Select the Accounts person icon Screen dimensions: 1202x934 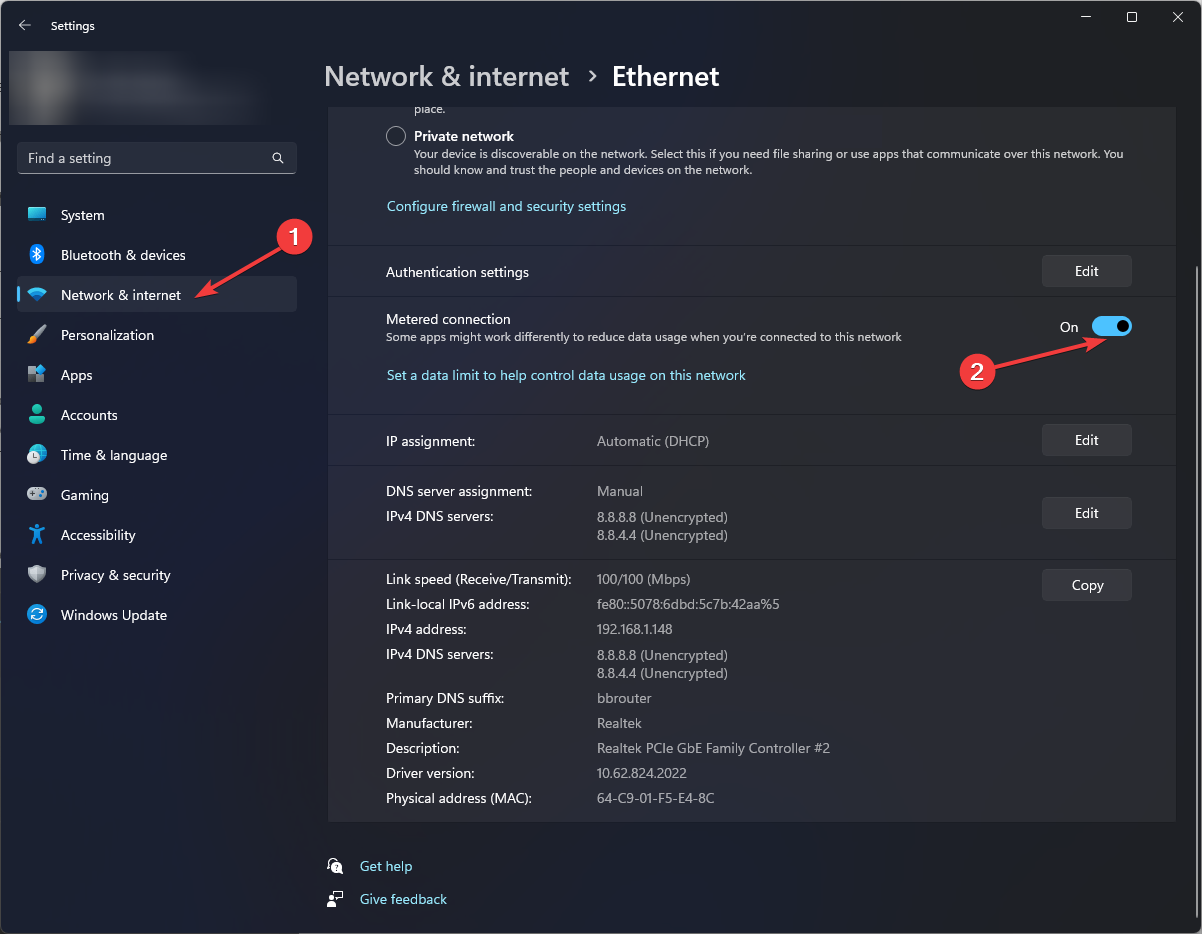click(x=37, y=415)
